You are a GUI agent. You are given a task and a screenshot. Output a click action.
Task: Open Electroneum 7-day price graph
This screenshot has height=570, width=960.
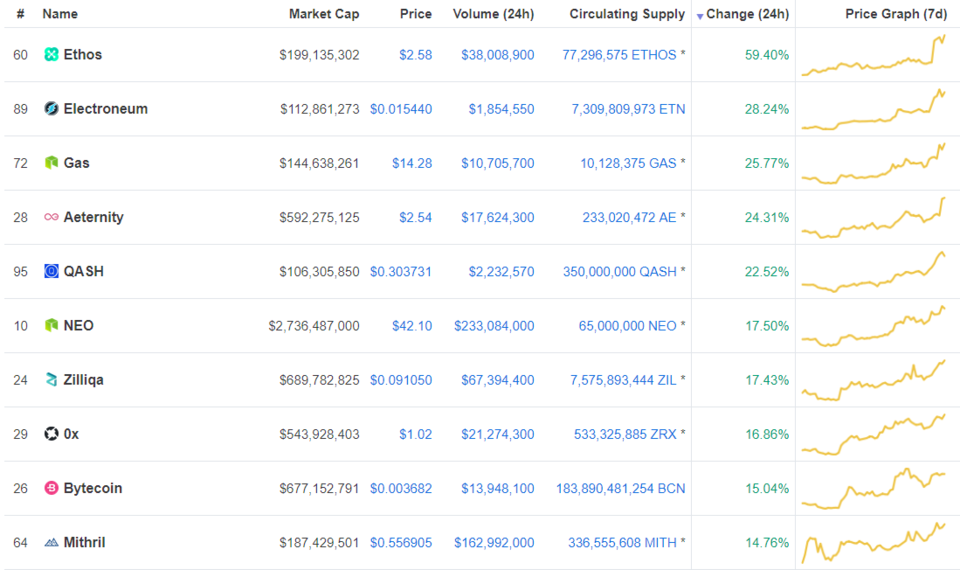click(874, 109)
